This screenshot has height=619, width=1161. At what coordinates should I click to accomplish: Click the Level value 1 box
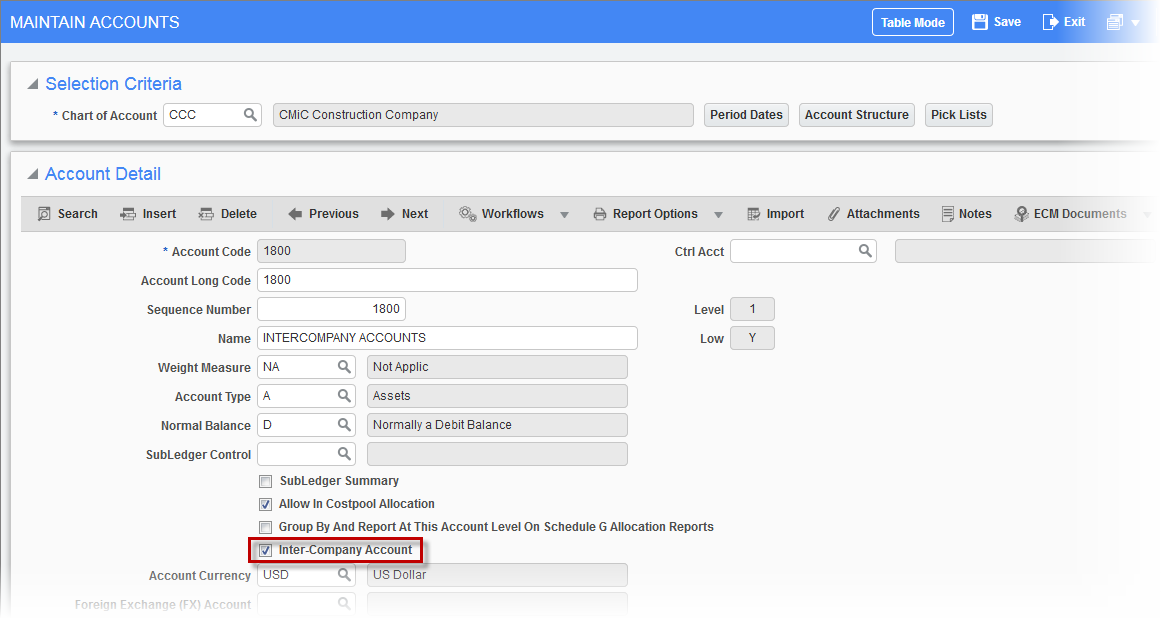(x=752, y=309)
